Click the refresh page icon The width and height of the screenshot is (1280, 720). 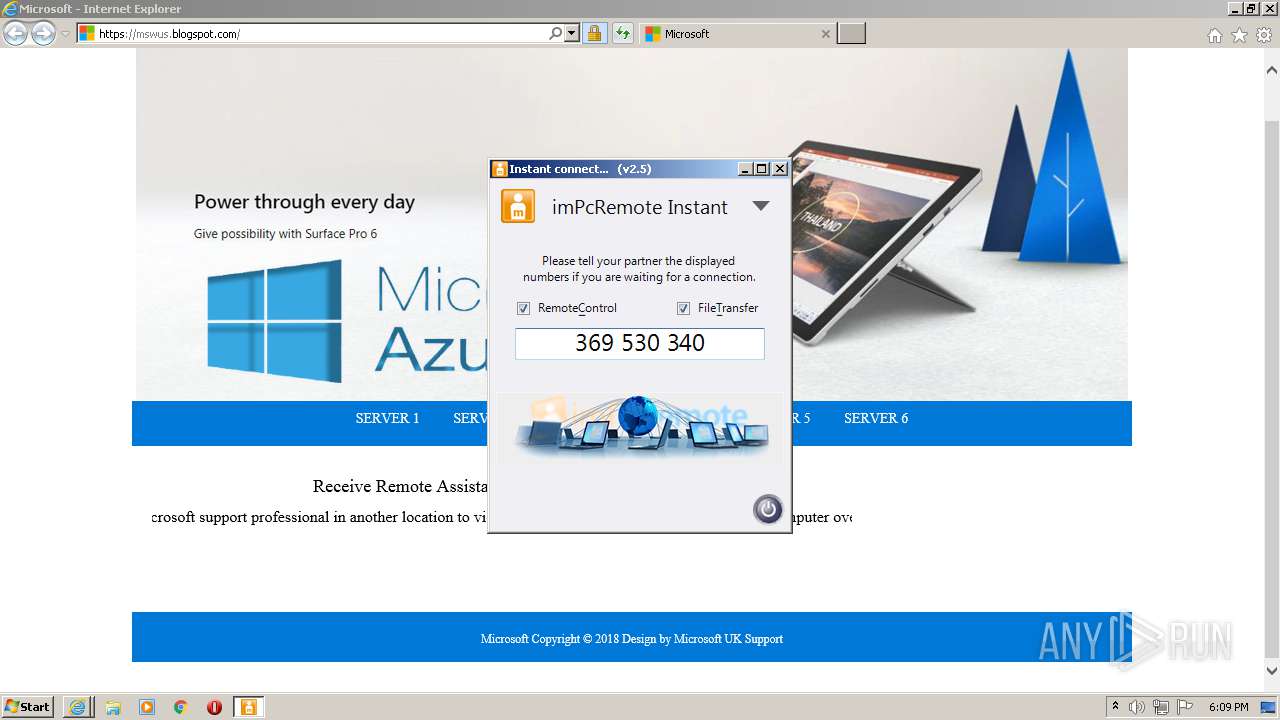coord(623,34)
